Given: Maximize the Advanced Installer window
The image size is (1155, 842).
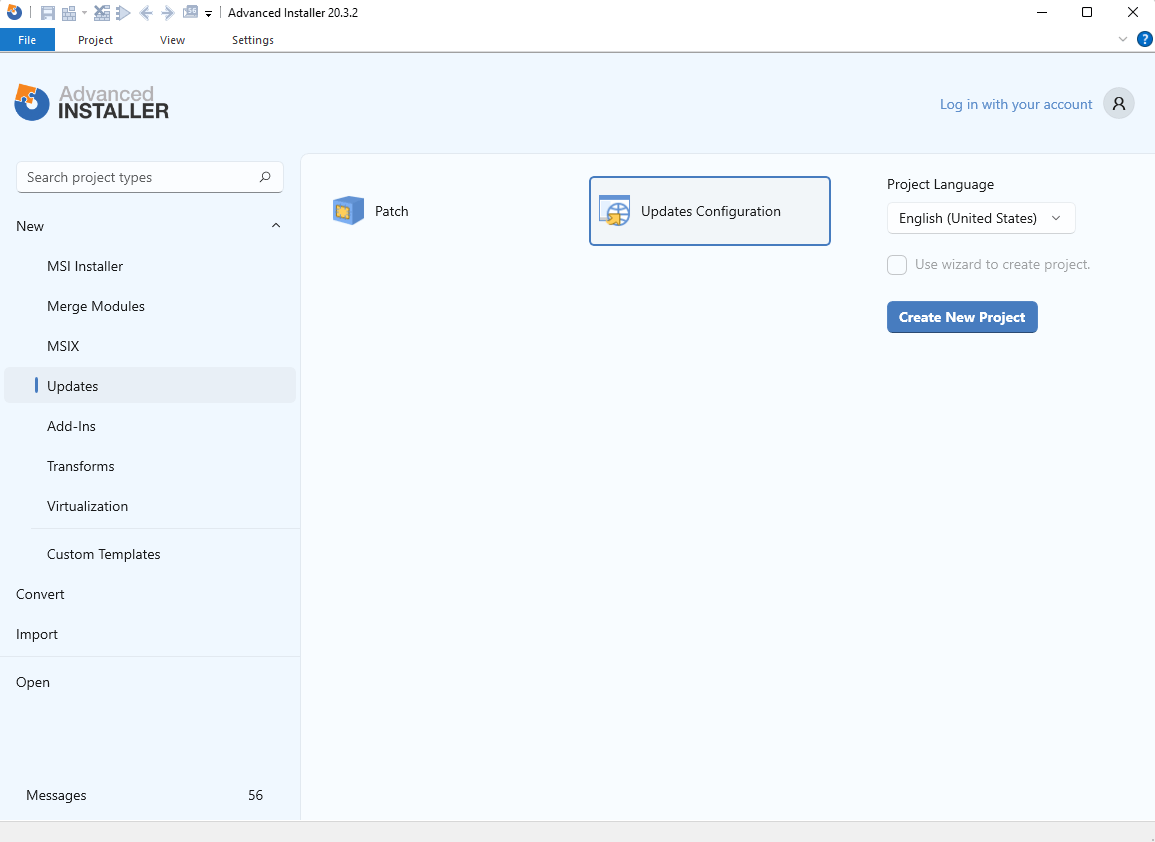Looking at the screenshot, I should 1086,13.
